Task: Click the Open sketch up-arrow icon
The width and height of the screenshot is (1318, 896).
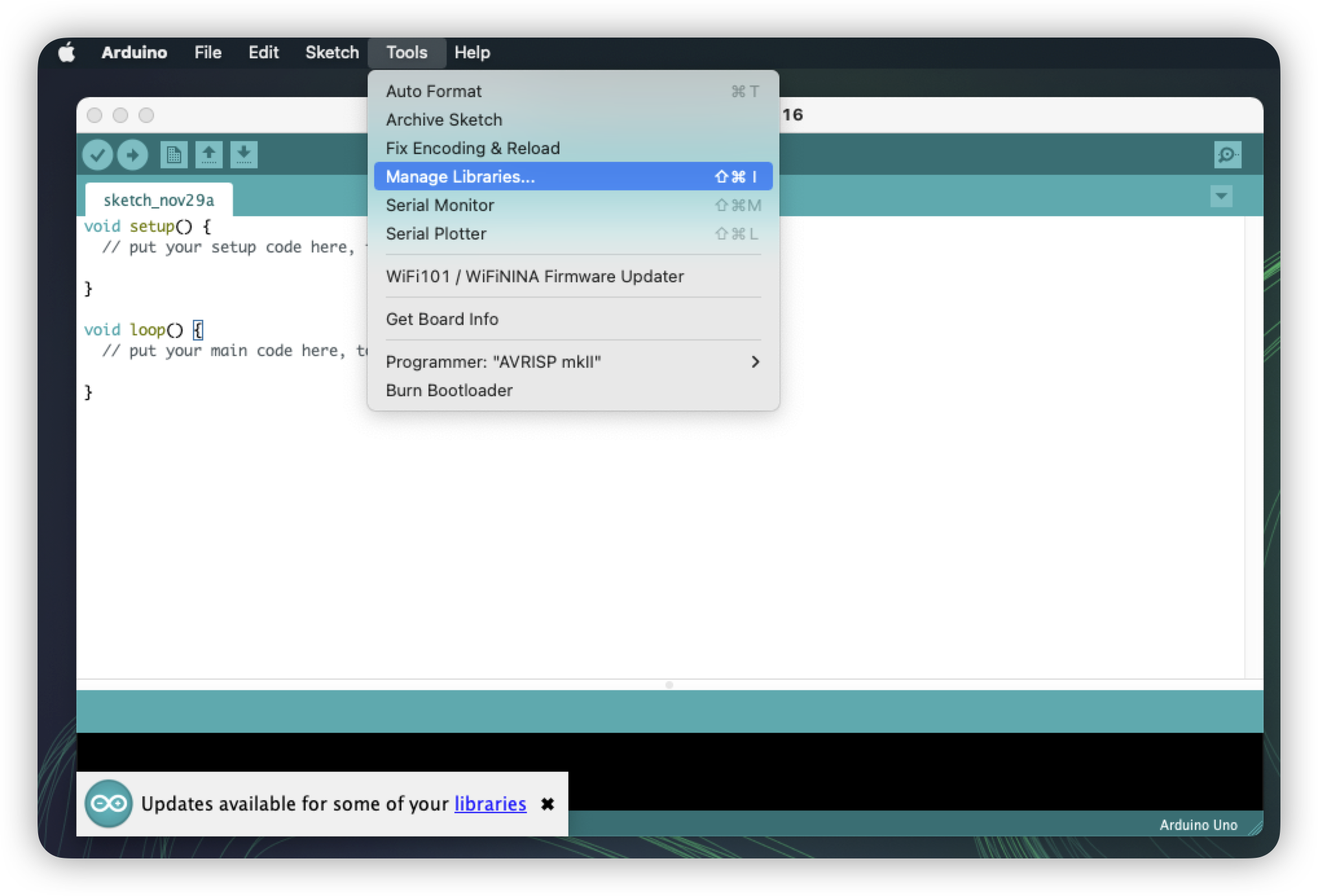Action: pyautogui.click(x=208, y=155)
